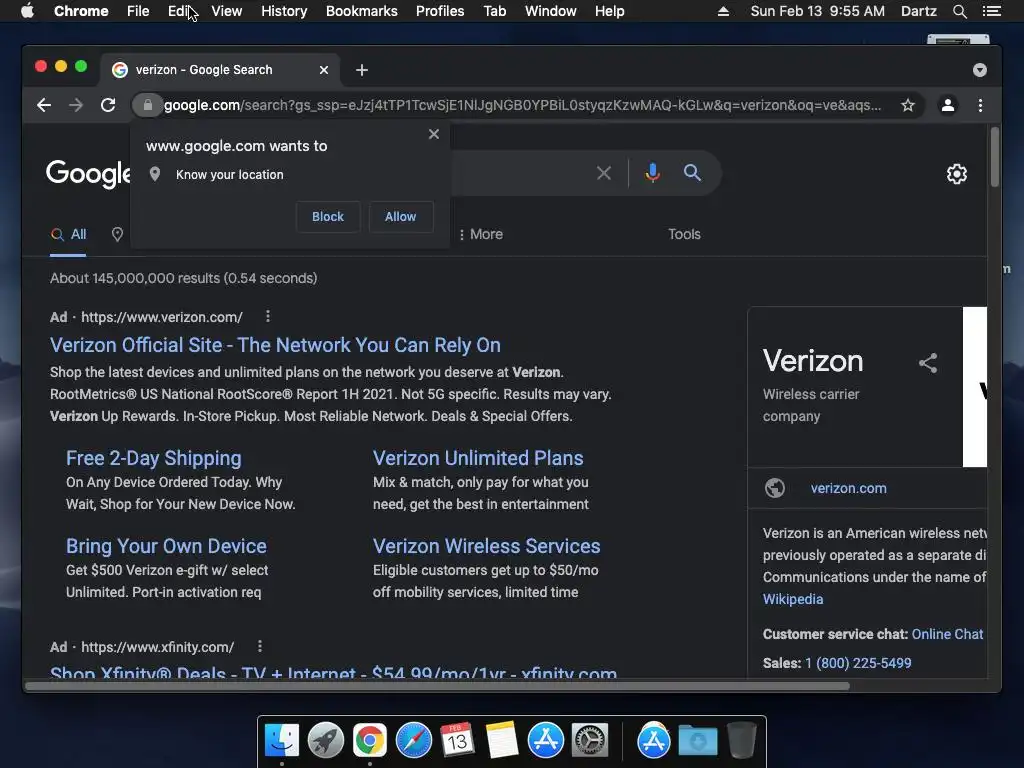This screenshot has width=1024, height=768.
Task: Open Safari from the Dock
Action: [x=414, y=741]
